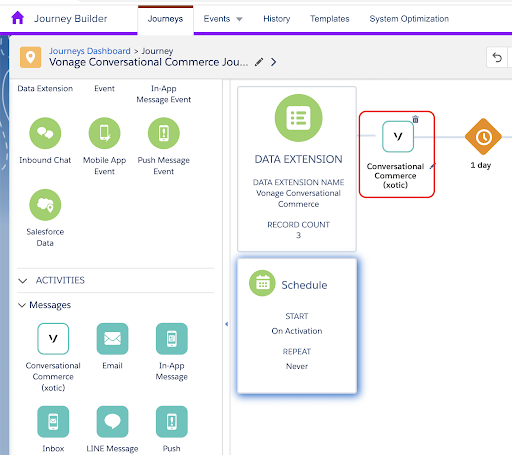Open the Events dropdown menu
512x455 pixels.
[x=223, y=19]
